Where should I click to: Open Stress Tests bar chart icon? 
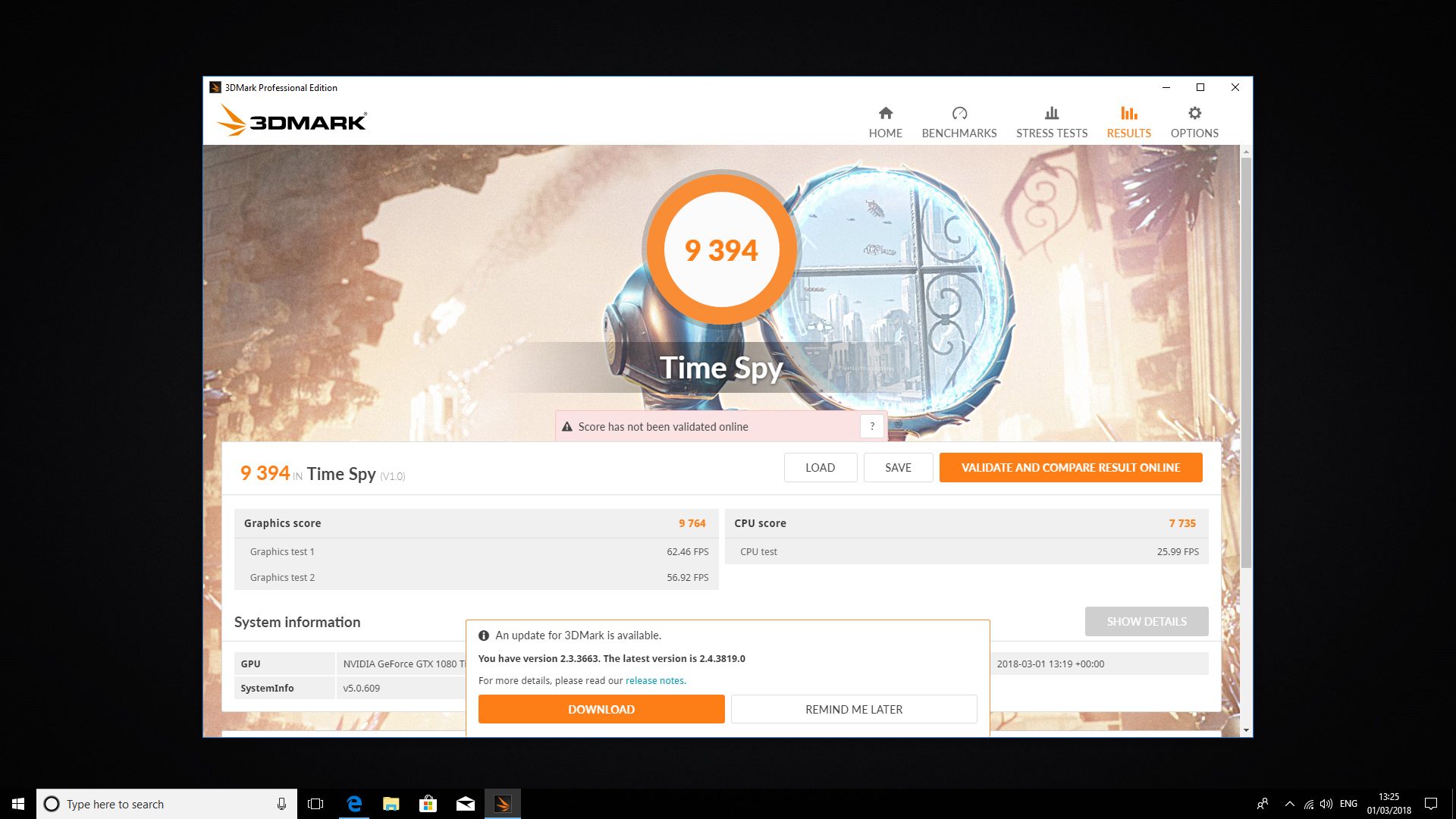point(1051,114)
